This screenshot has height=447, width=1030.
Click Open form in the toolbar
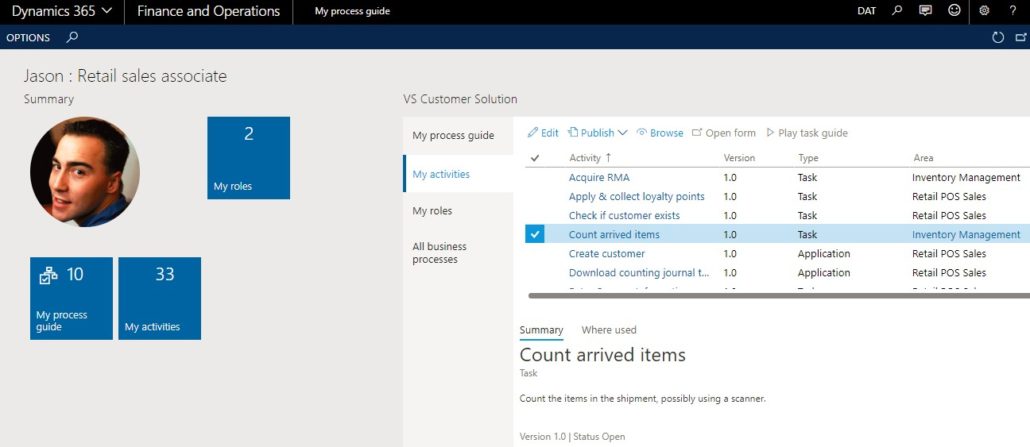[x=724, y=133]
